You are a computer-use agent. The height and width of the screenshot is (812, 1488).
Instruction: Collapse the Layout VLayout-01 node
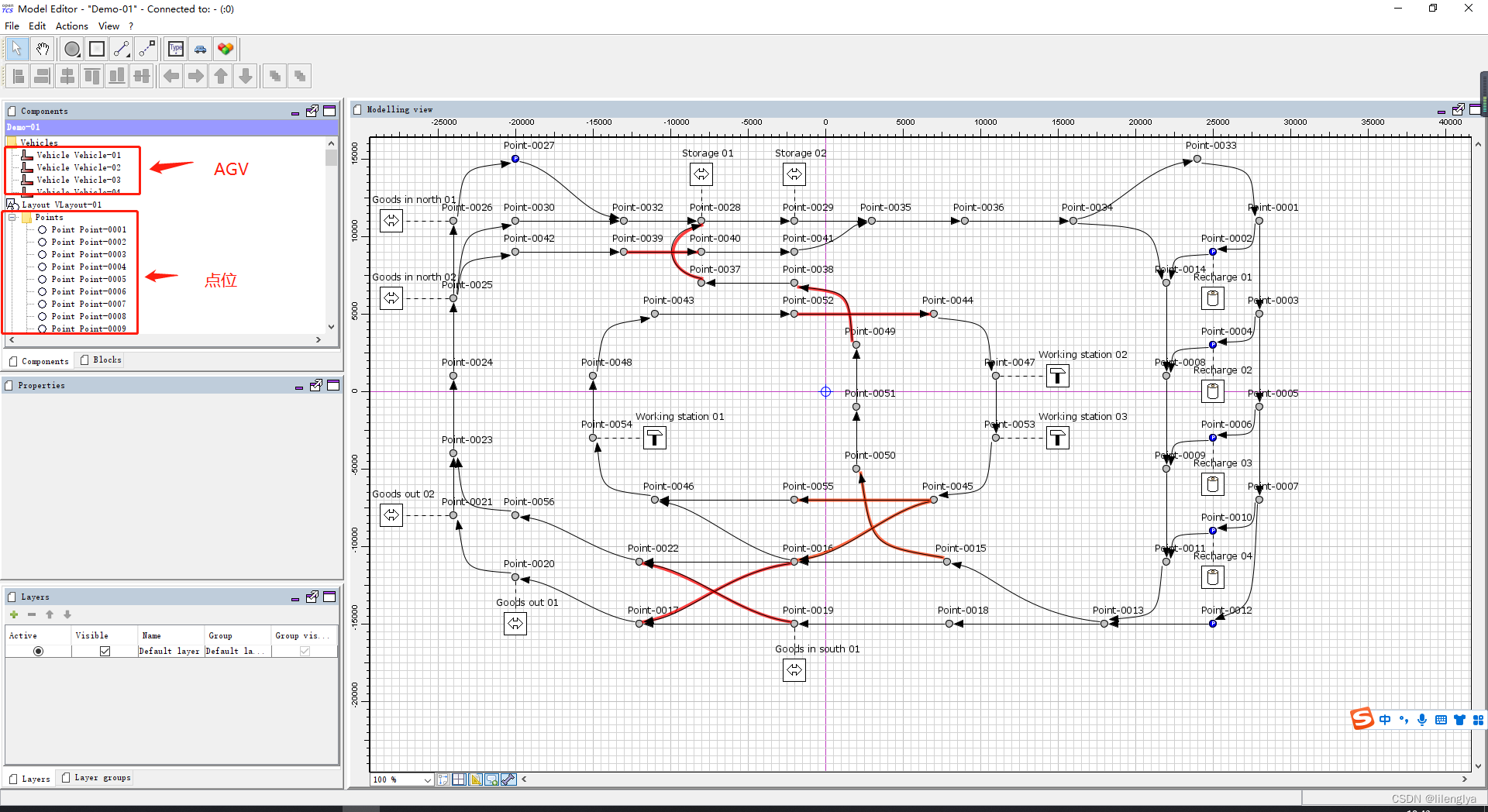pyautogui.click(x=12, y=205)
